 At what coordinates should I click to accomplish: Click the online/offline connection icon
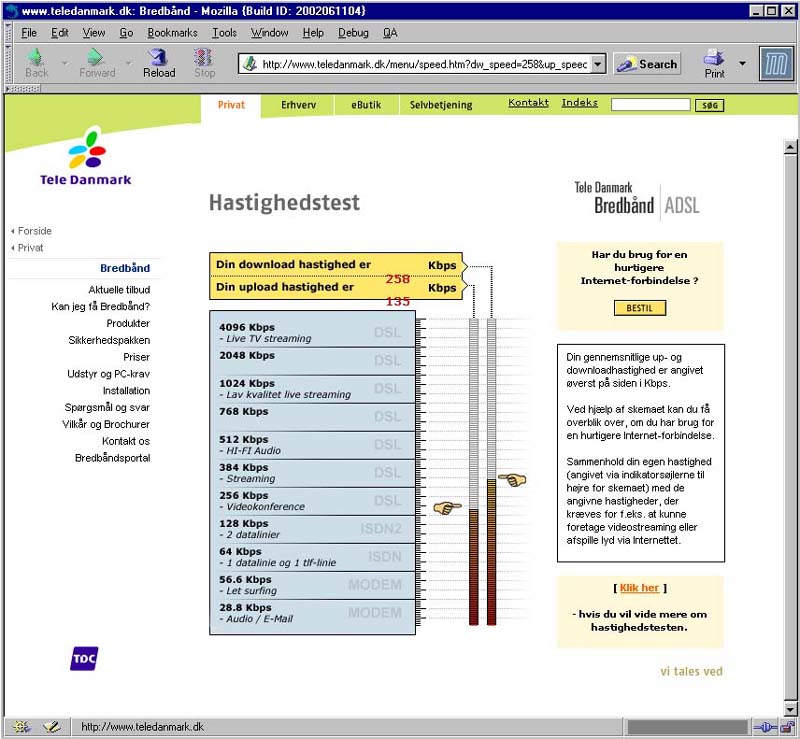pyautogui.click(x=764, y=727)
